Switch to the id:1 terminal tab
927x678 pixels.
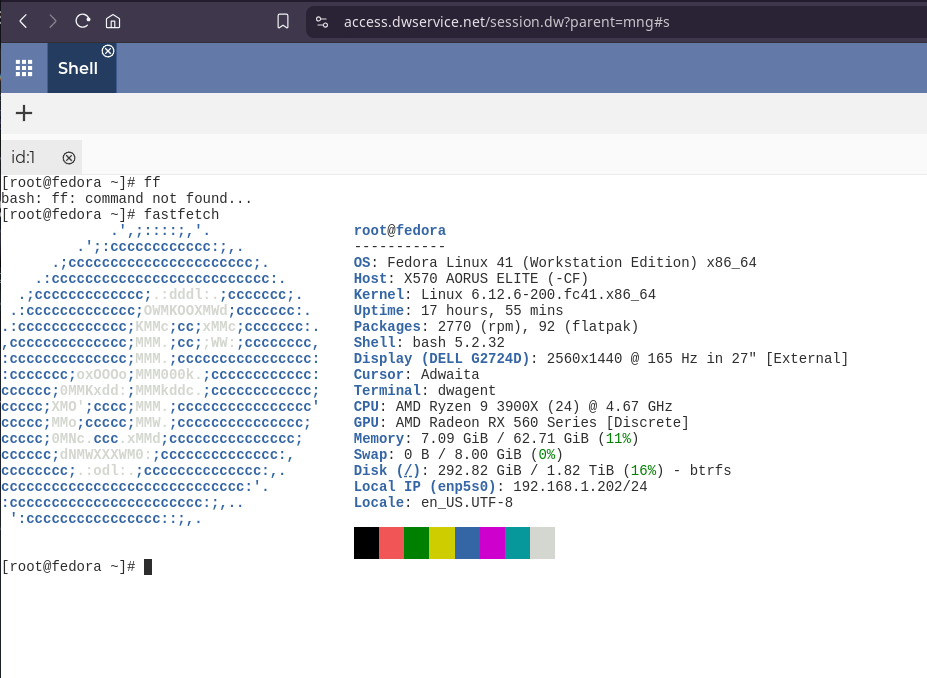point(23,157)
